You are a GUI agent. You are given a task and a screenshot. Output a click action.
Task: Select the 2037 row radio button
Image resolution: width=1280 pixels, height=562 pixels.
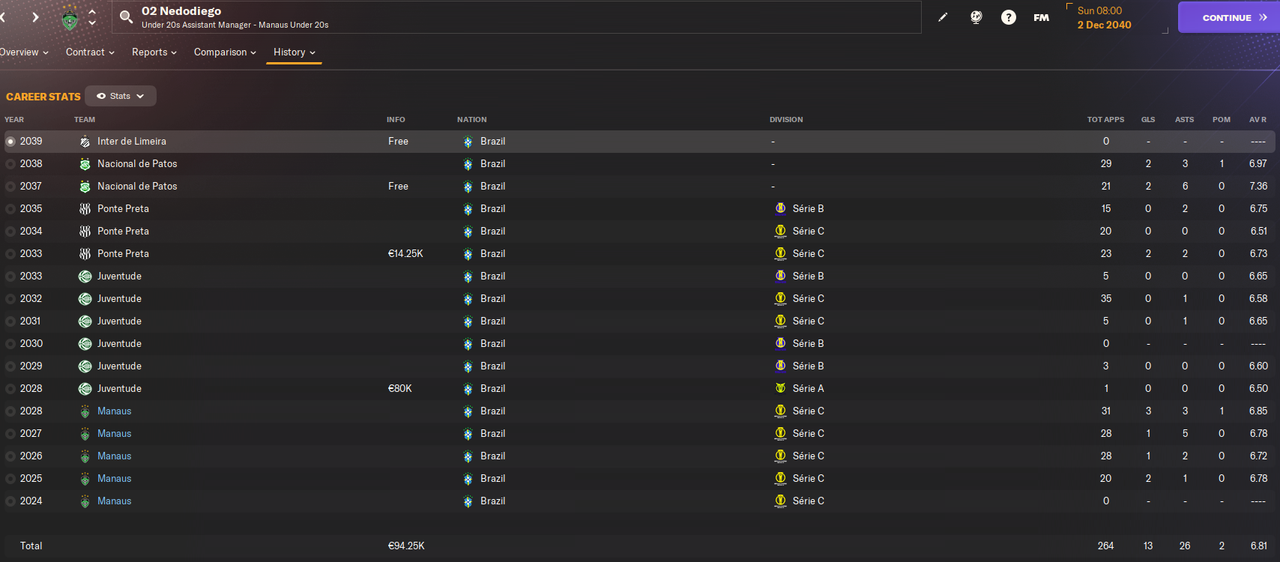[10, 186]
